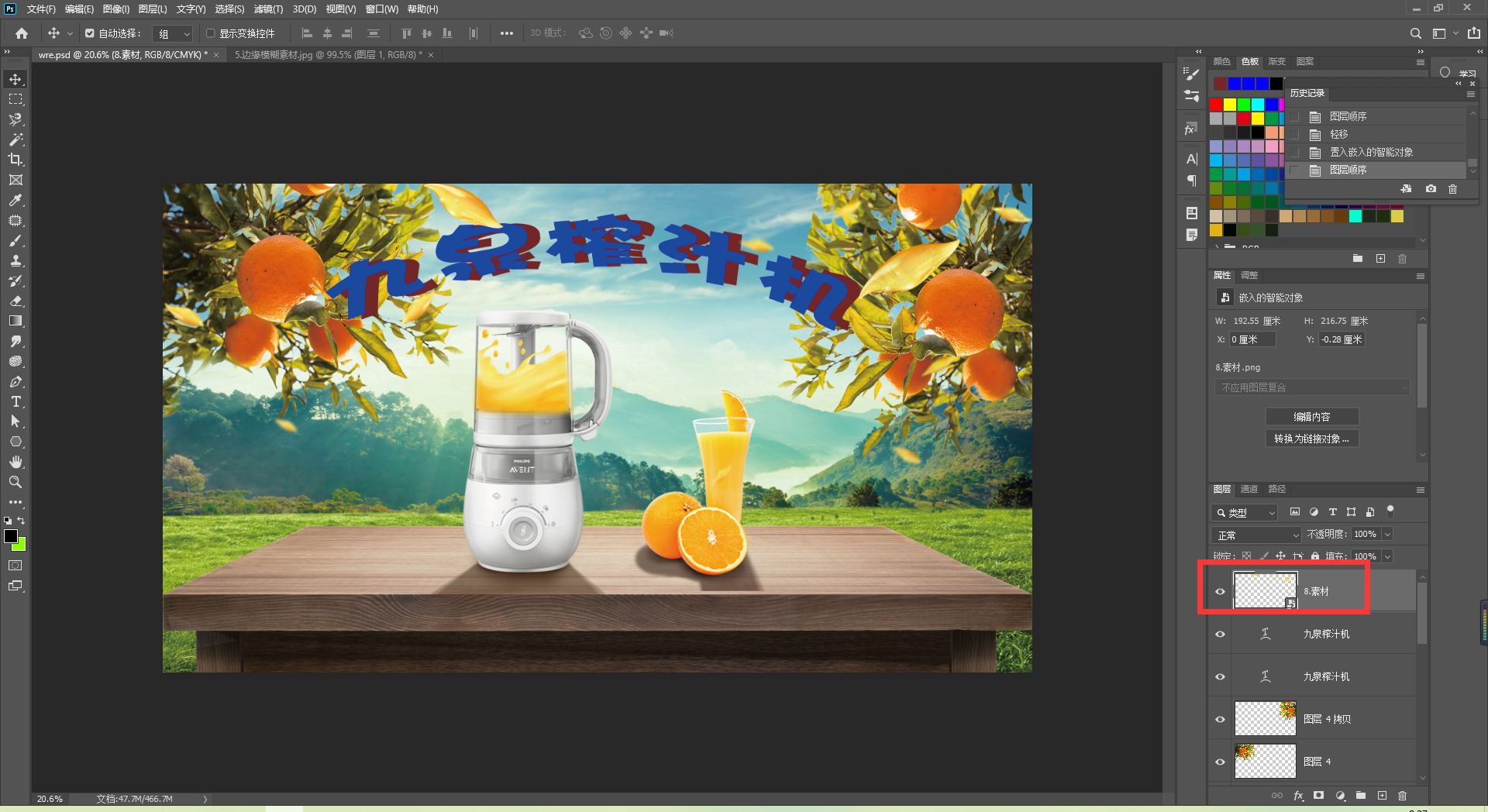Image resolution: width=1488 pixels, height=812 pixels.
Task: Hide the 8.素材 layer
Action: (x=1221, y=592)
